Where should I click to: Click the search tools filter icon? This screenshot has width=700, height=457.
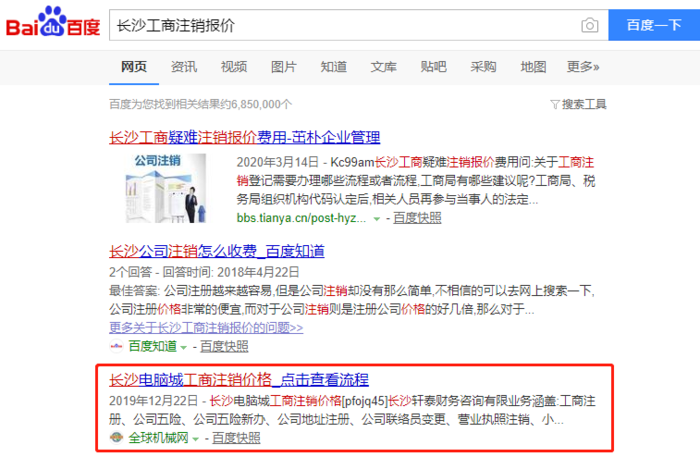click(554, 105)
